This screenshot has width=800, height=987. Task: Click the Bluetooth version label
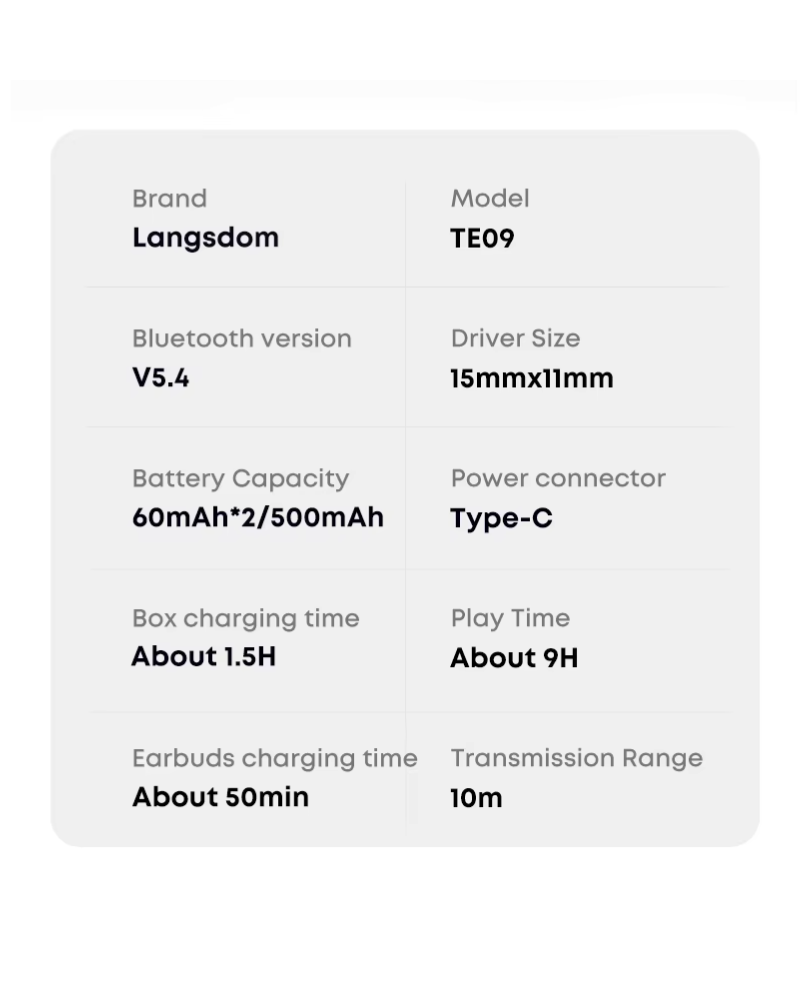pos(242,339)
